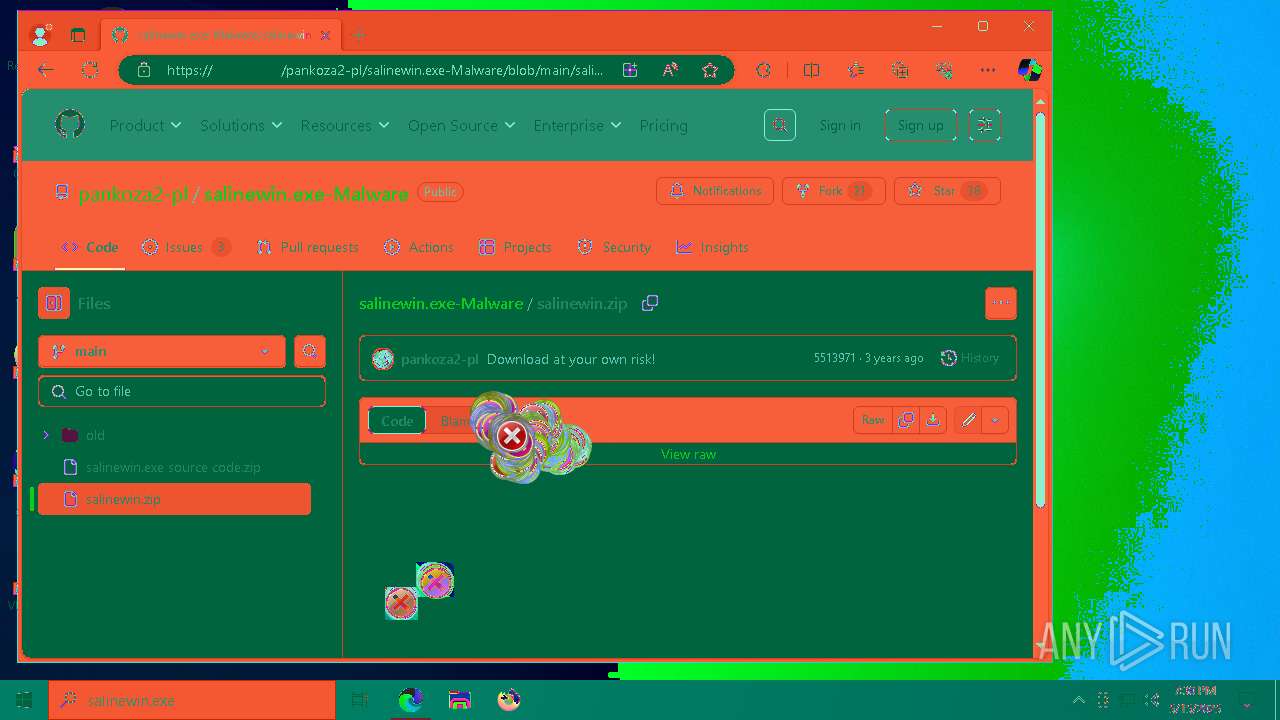Open the browser favorites list icon
This screenshot has width=1280, height=720.
pos(855,70)
